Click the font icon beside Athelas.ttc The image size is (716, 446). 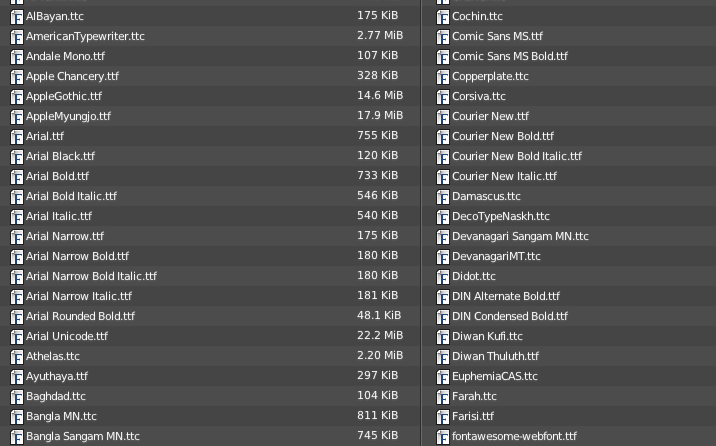[17, 357]
